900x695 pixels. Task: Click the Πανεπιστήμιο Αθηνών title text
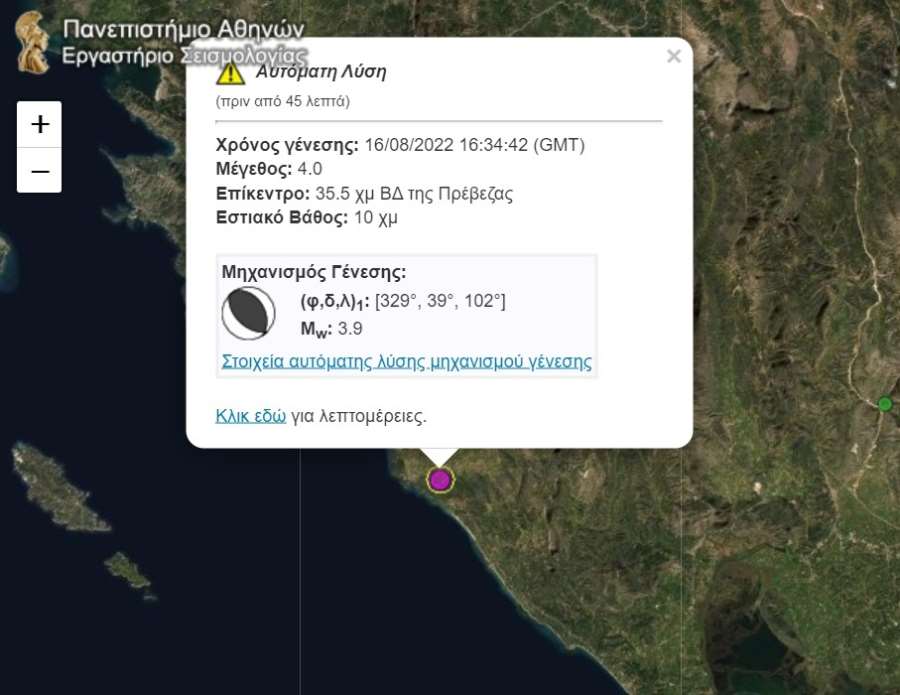point(183,29)
